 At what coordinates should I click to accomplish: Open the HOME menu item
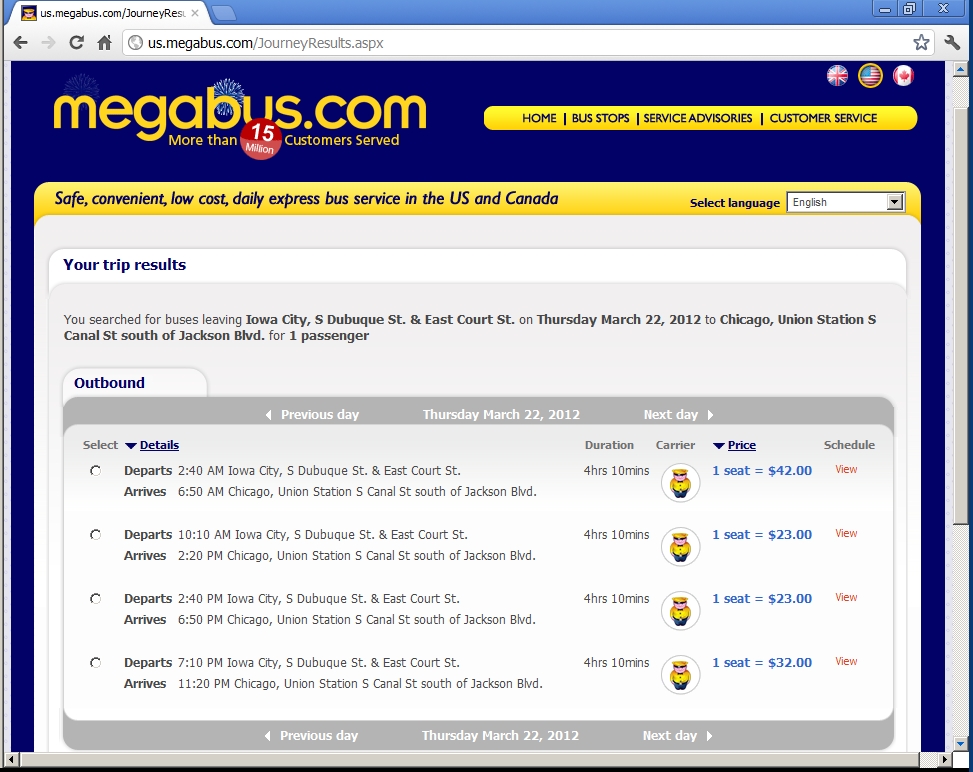coord(539,118)
